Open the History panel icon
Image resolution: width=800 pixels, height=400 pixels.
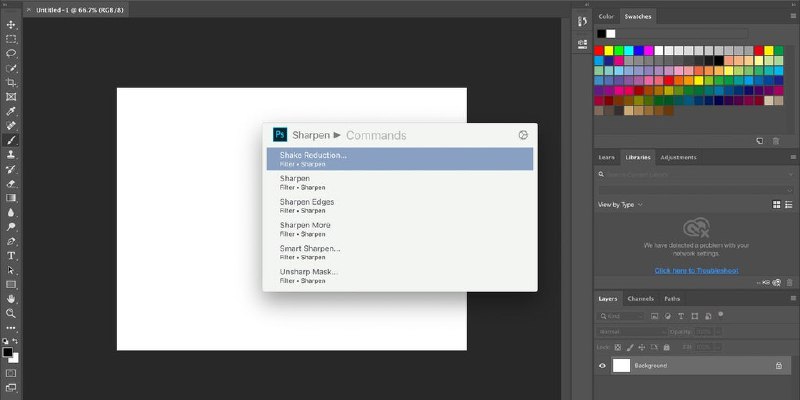coord(582,21)
